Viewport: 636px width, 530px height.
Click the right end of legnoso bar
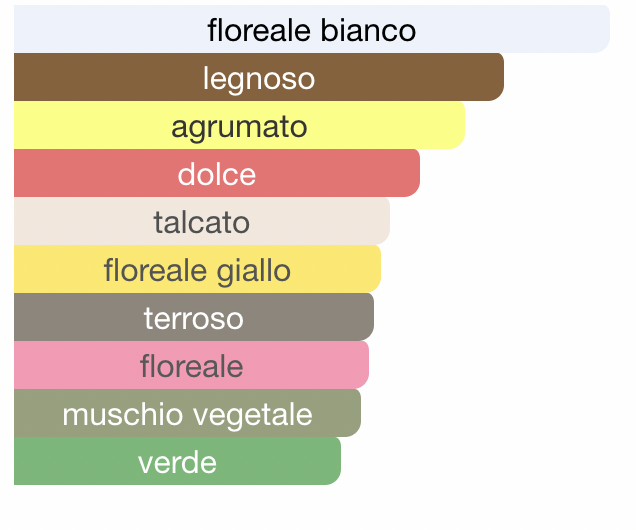pyautogui.click(x=498, y=77)
